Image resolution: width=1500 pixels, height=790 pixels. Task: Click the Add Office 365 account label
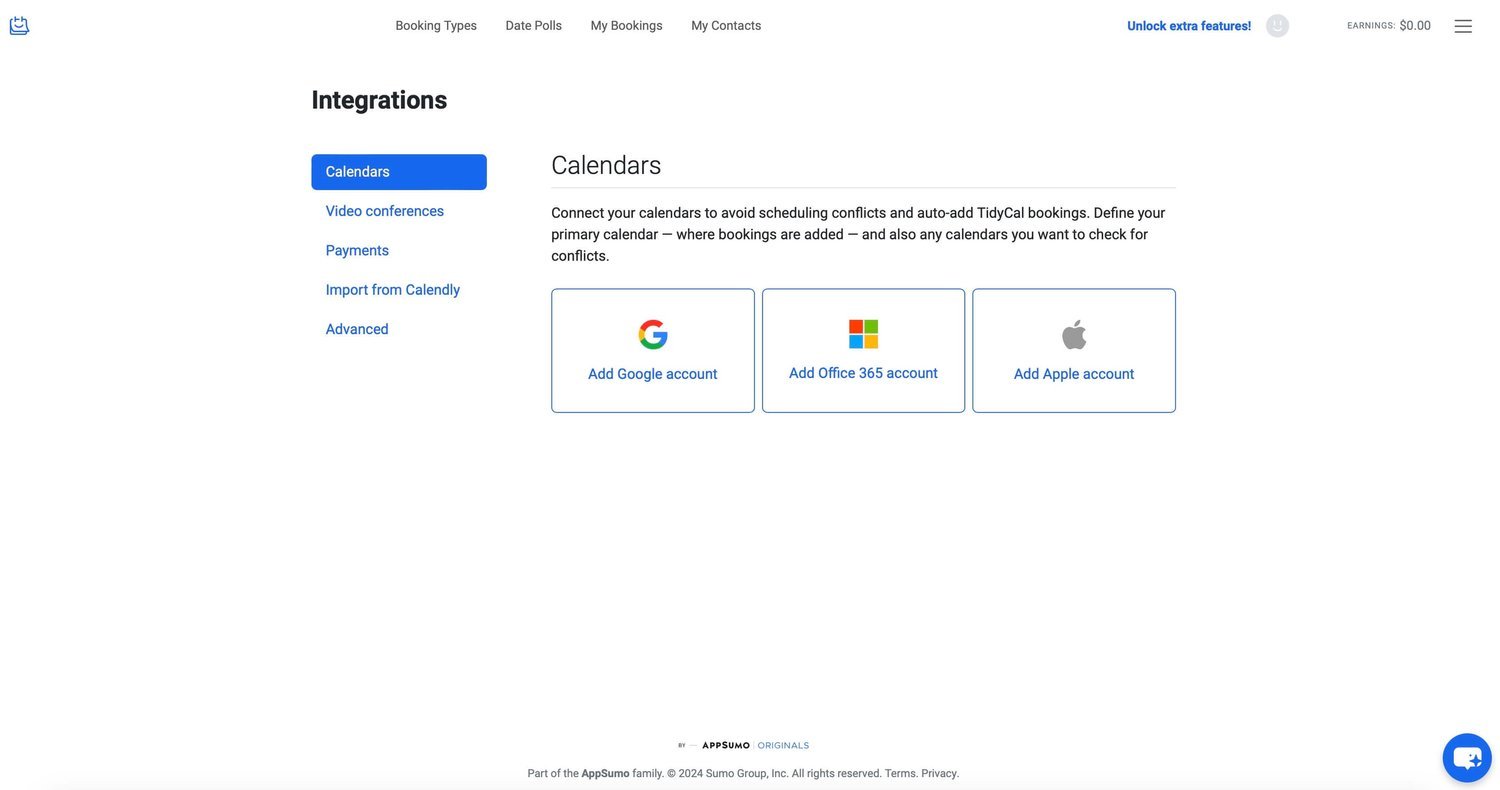pos(863,373)
